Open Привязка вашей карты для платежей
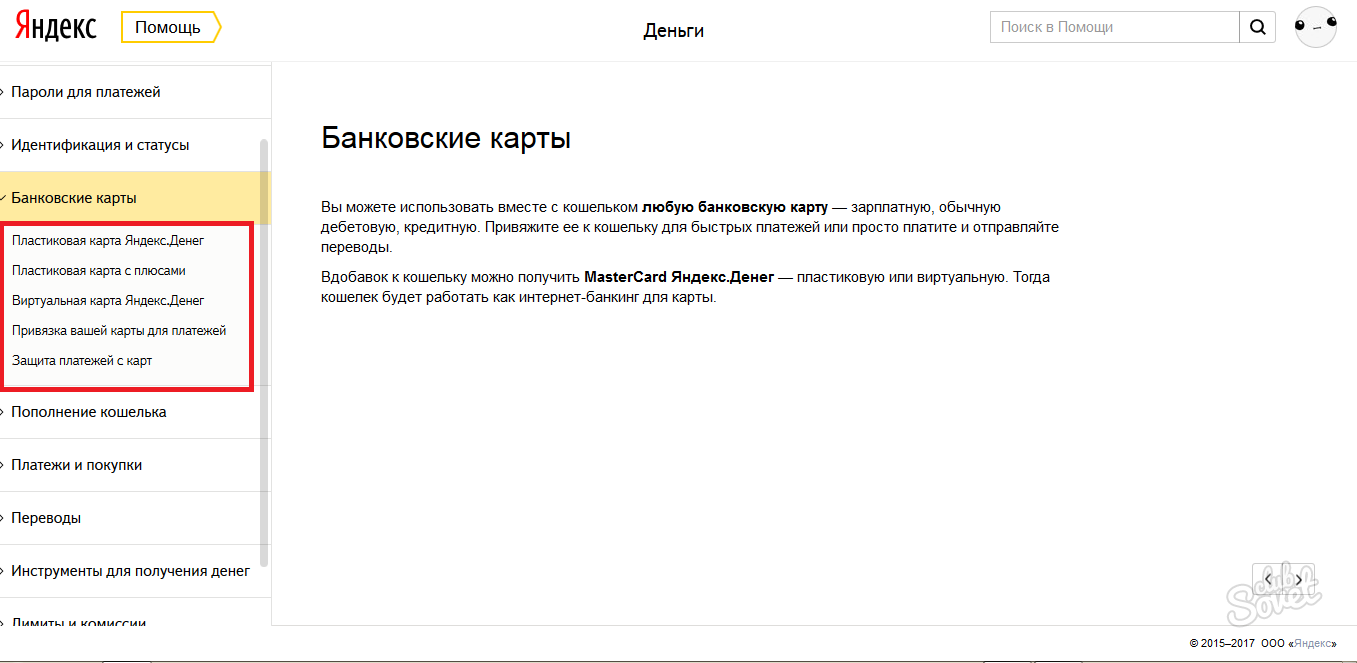Screen dimensions: 1357x663 (119, 330)
